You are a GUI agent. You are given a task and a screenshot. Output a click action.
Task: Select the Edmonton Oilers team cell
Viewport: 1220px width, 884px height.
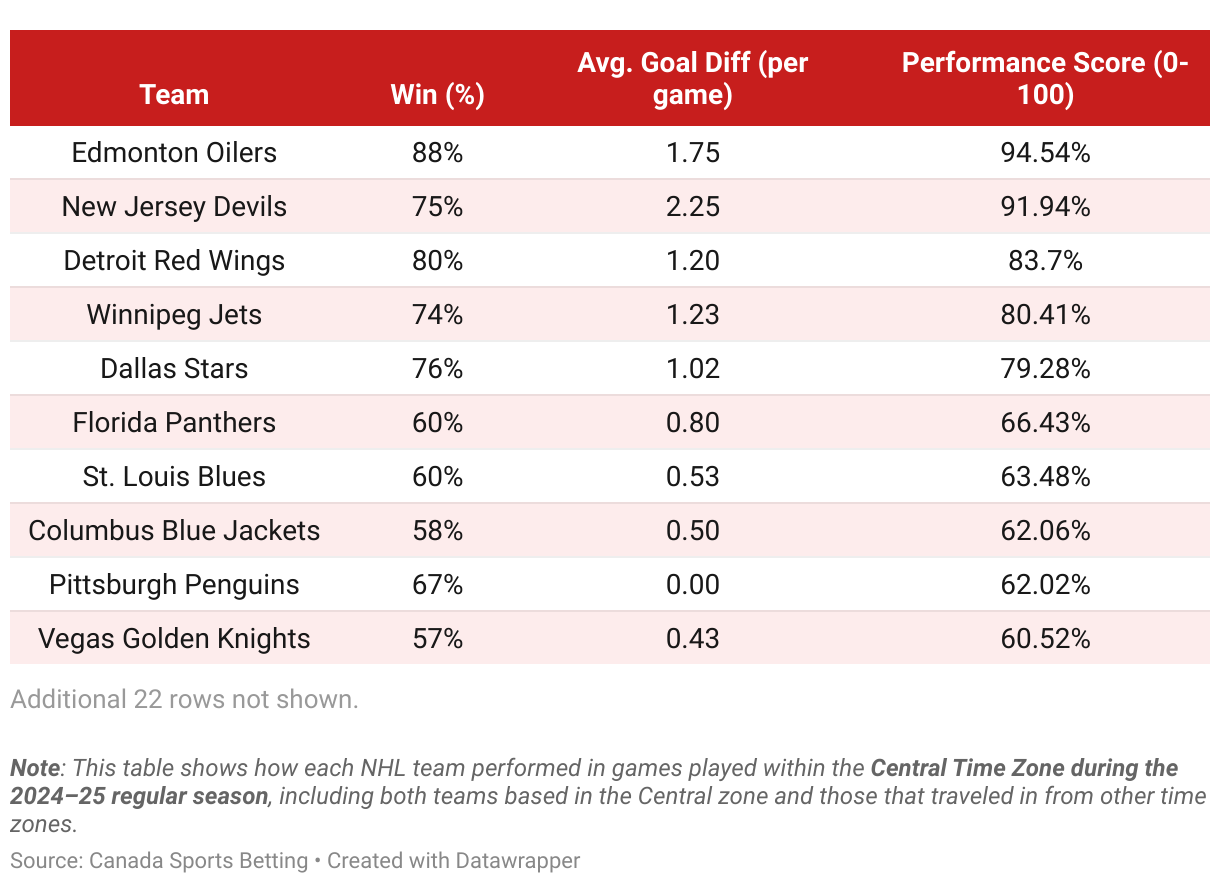pyautogui.click(x=174, y=153)
